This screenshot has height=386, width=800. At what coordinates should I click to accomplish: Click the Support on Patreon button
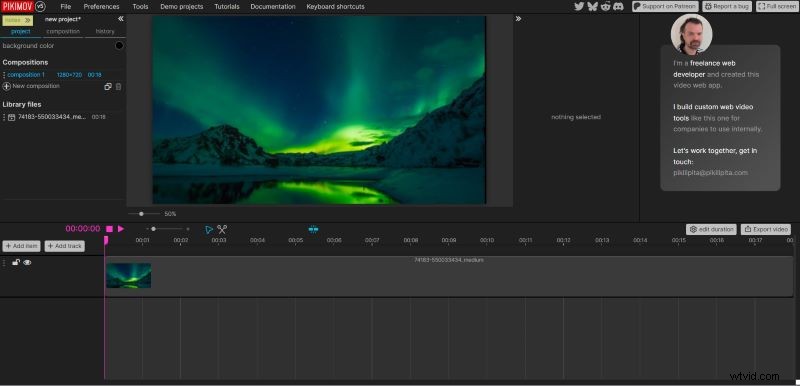tap(665, 7)
